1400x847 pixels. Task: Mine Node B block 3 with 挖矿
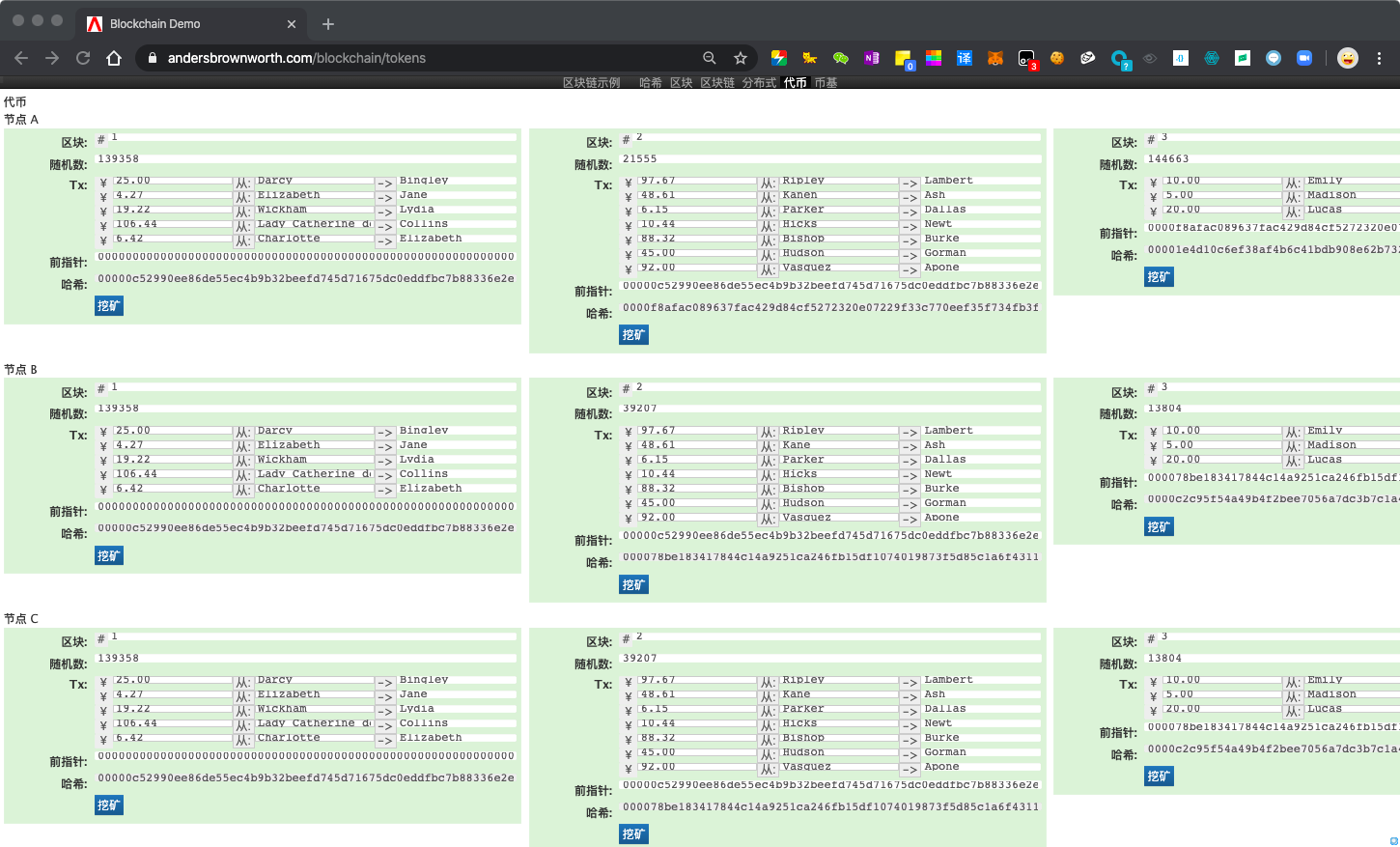1160,527
